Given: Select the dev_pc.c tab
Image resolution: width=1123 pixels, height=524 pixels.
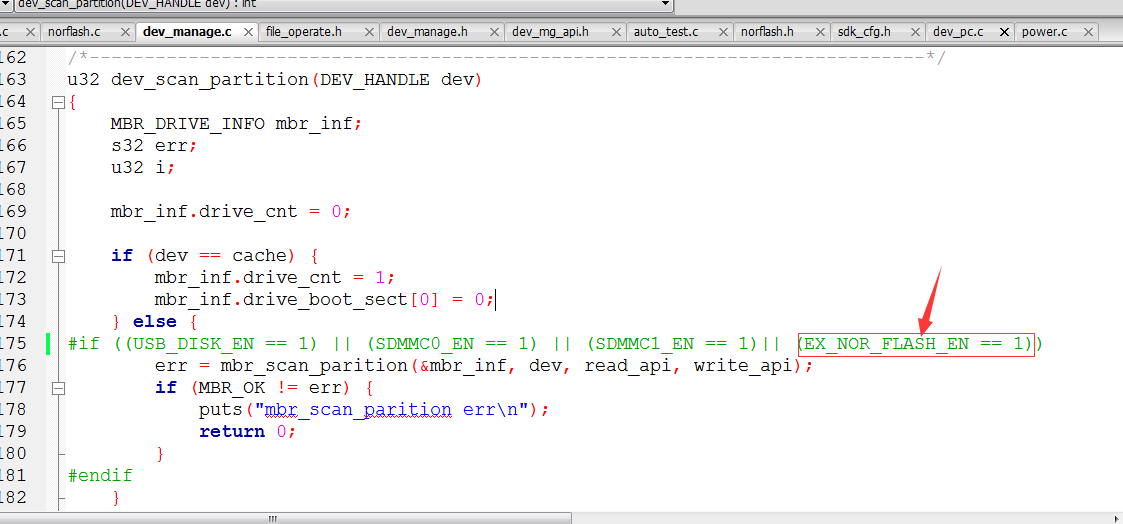Looking at the screenshot, I should 958,32.
